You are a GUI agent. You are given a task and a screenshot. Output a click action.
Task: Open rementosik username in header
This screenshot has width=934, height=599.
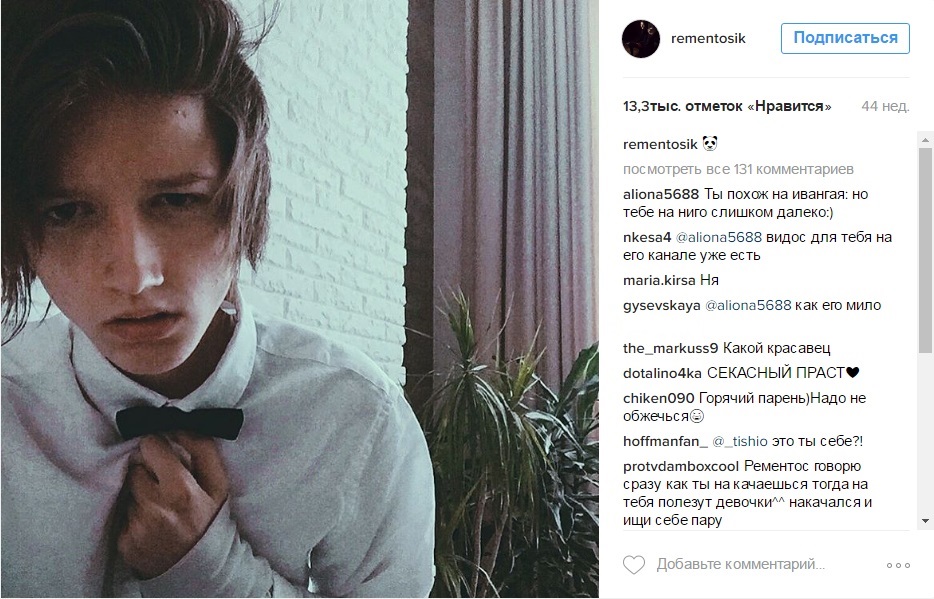click(x=708, y=39)
